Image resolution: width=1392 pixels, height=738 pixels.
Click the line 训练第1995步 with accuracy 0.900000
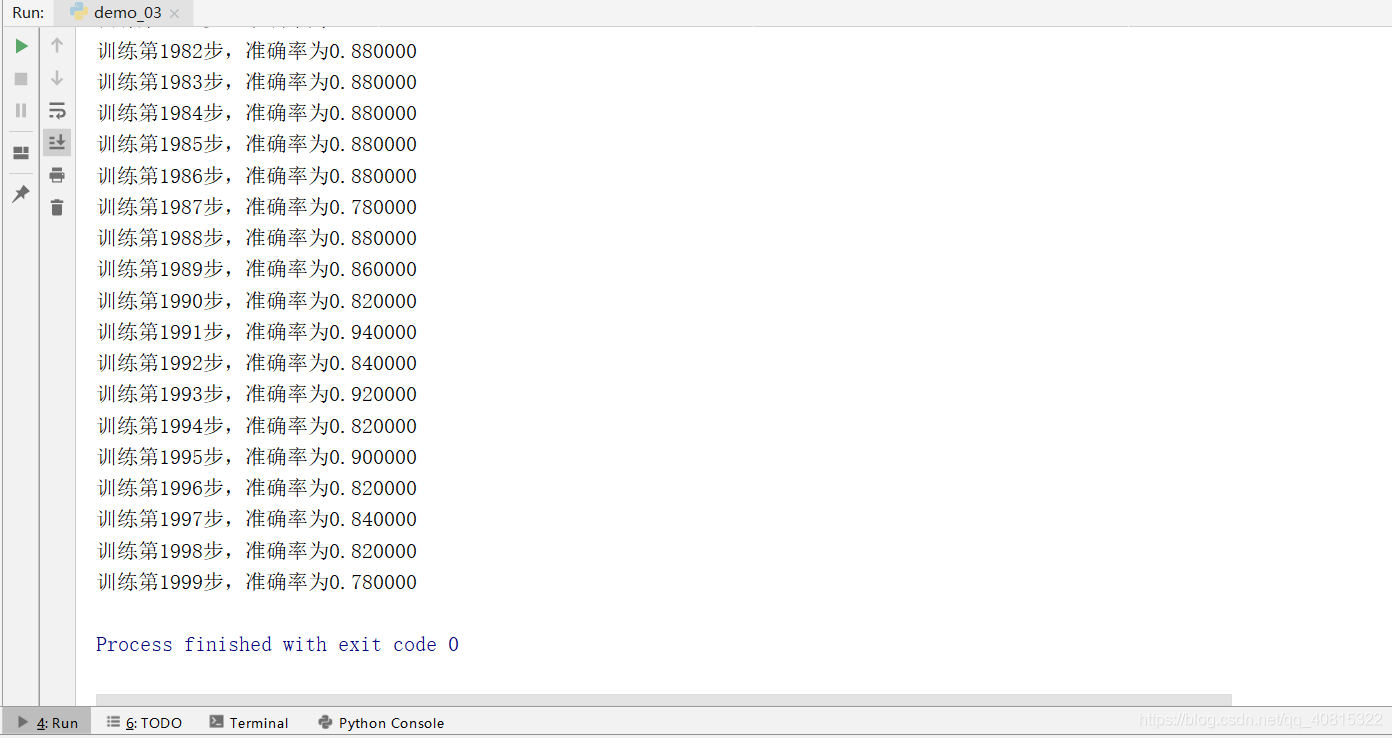tap(257, 457)
